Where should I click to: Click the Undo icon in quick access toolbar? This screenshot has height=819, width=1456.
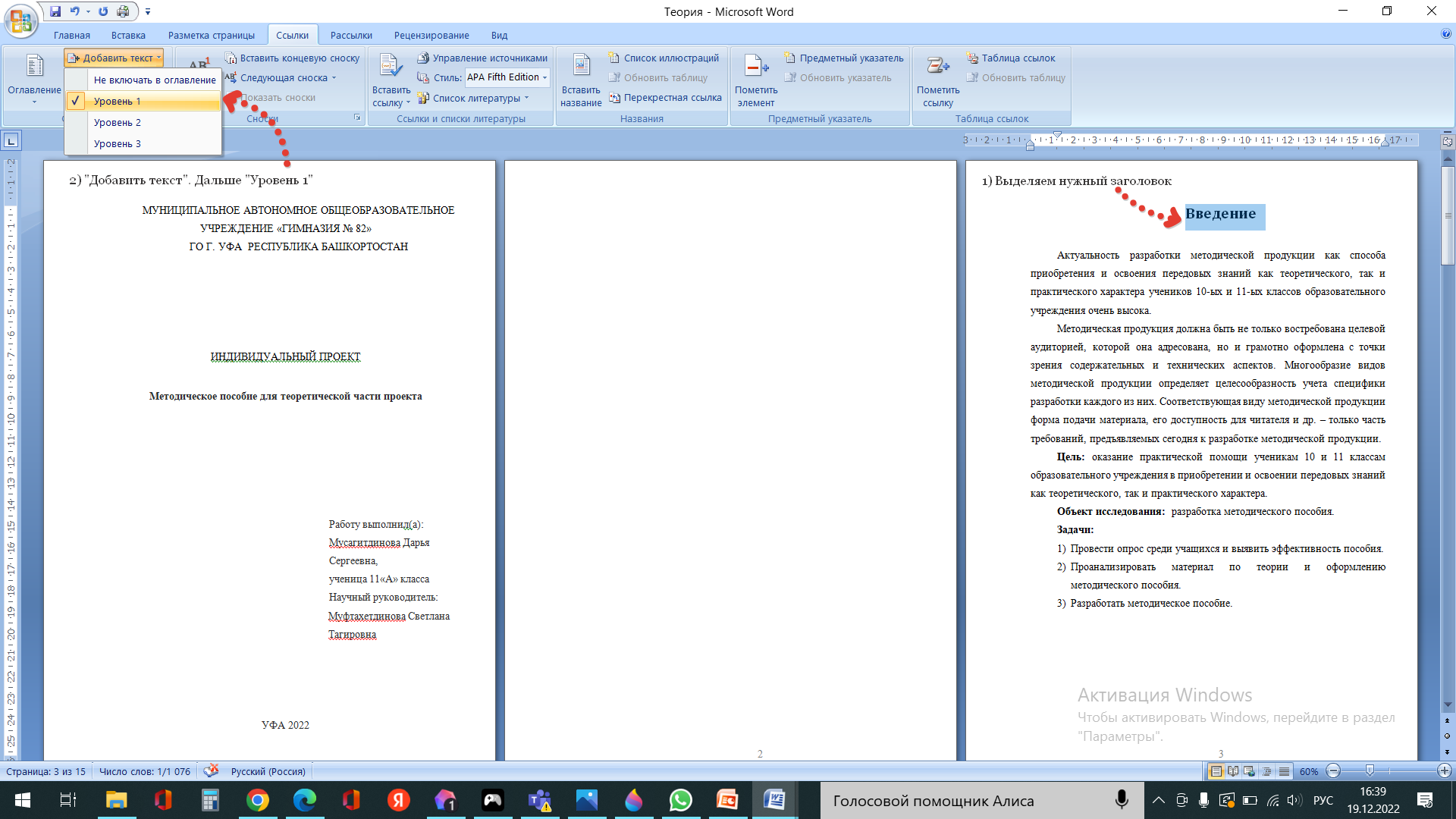coord(74,11)
